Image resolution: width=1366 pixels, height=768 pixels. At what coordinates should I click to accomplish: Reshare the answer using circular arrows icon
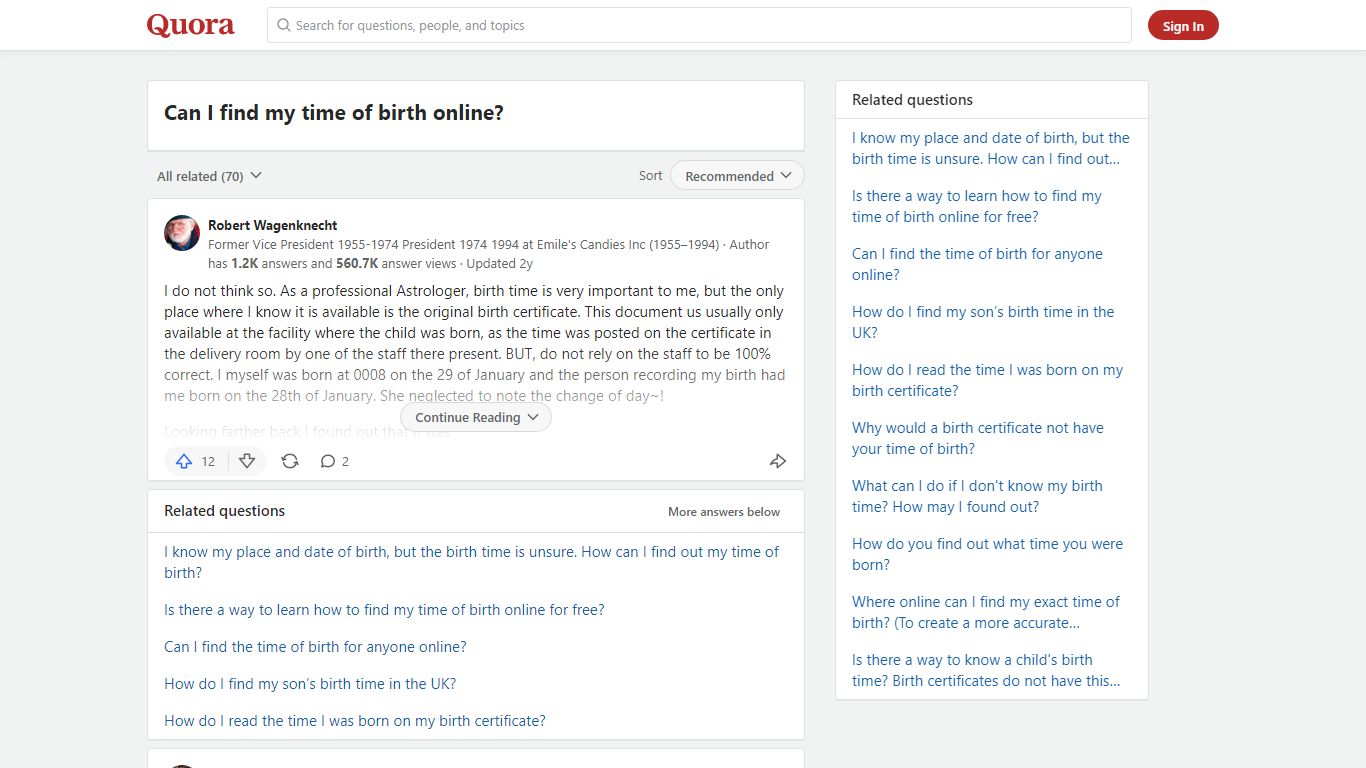point(290,461)
